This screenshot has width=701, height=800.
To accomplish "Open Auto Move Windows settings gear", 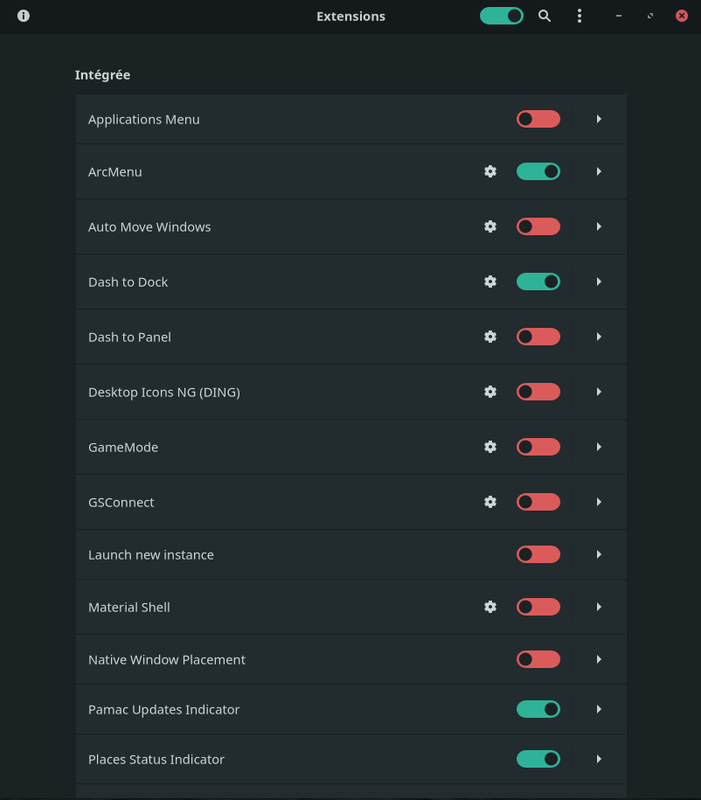I will [490, 227].
